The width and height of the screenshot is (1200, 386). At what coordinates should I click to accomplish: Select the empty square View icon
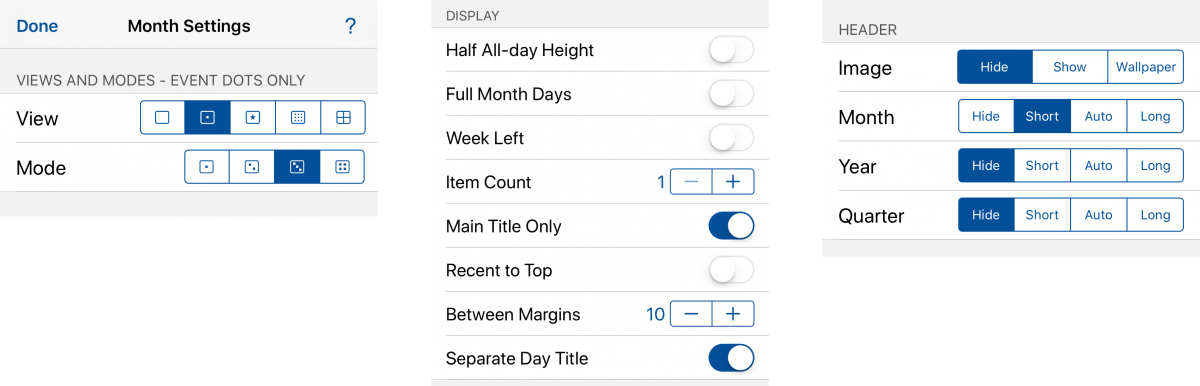click(x=163, y=117)
